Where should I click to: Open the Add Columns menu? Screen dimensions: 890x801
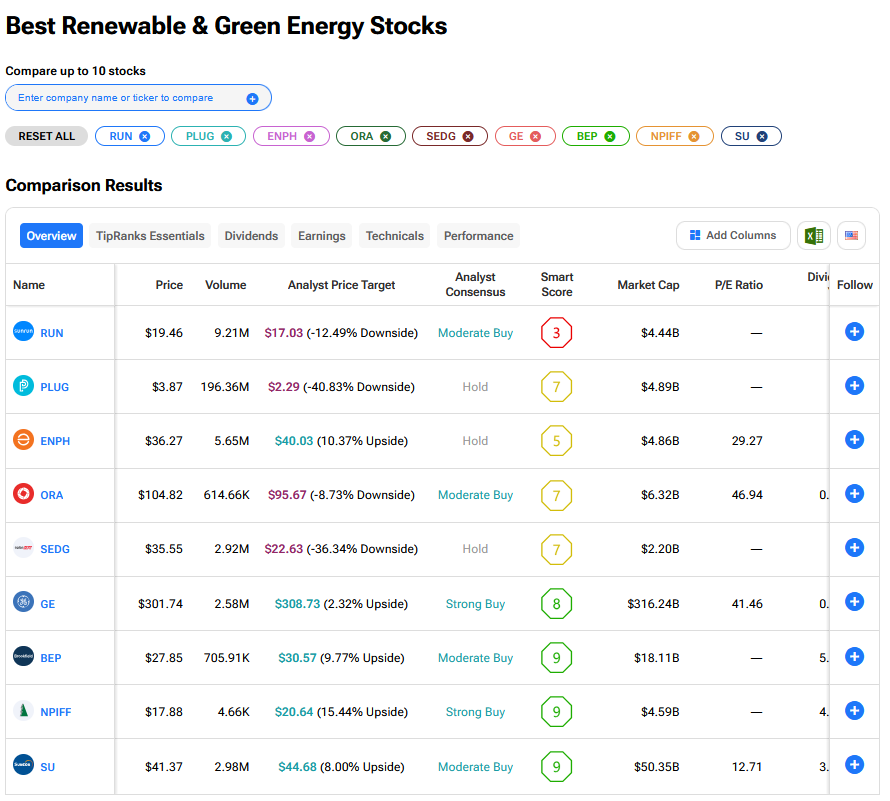click(733, 236)
